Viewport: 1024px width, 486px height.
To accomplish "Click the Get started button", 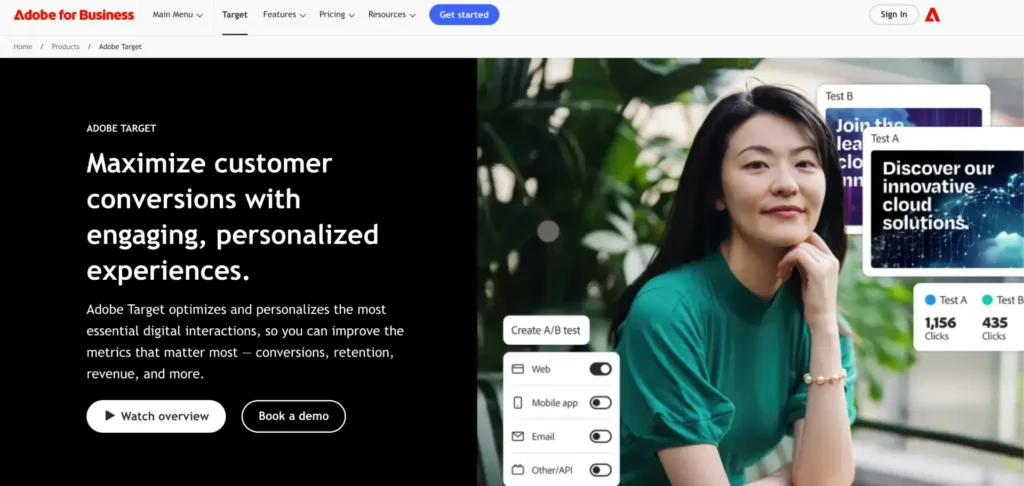I will [464, 14].
